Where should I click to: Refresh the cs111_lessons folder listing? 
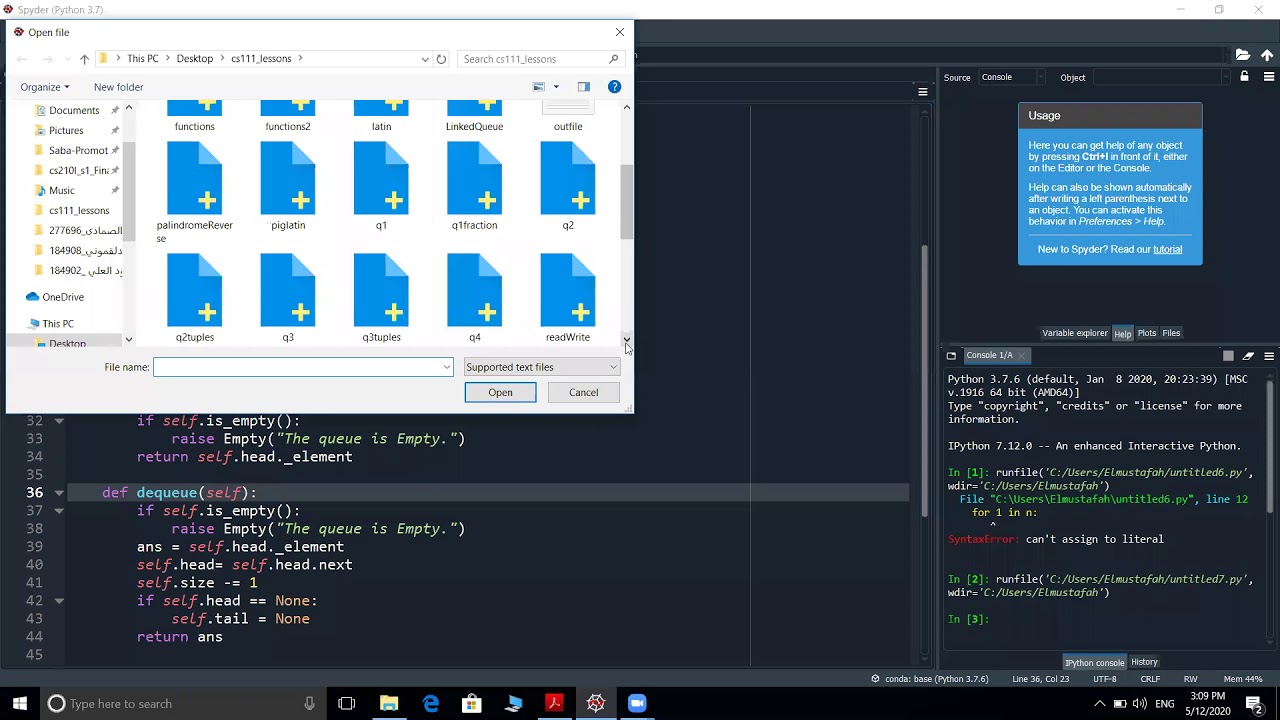(x=441, y=59)
